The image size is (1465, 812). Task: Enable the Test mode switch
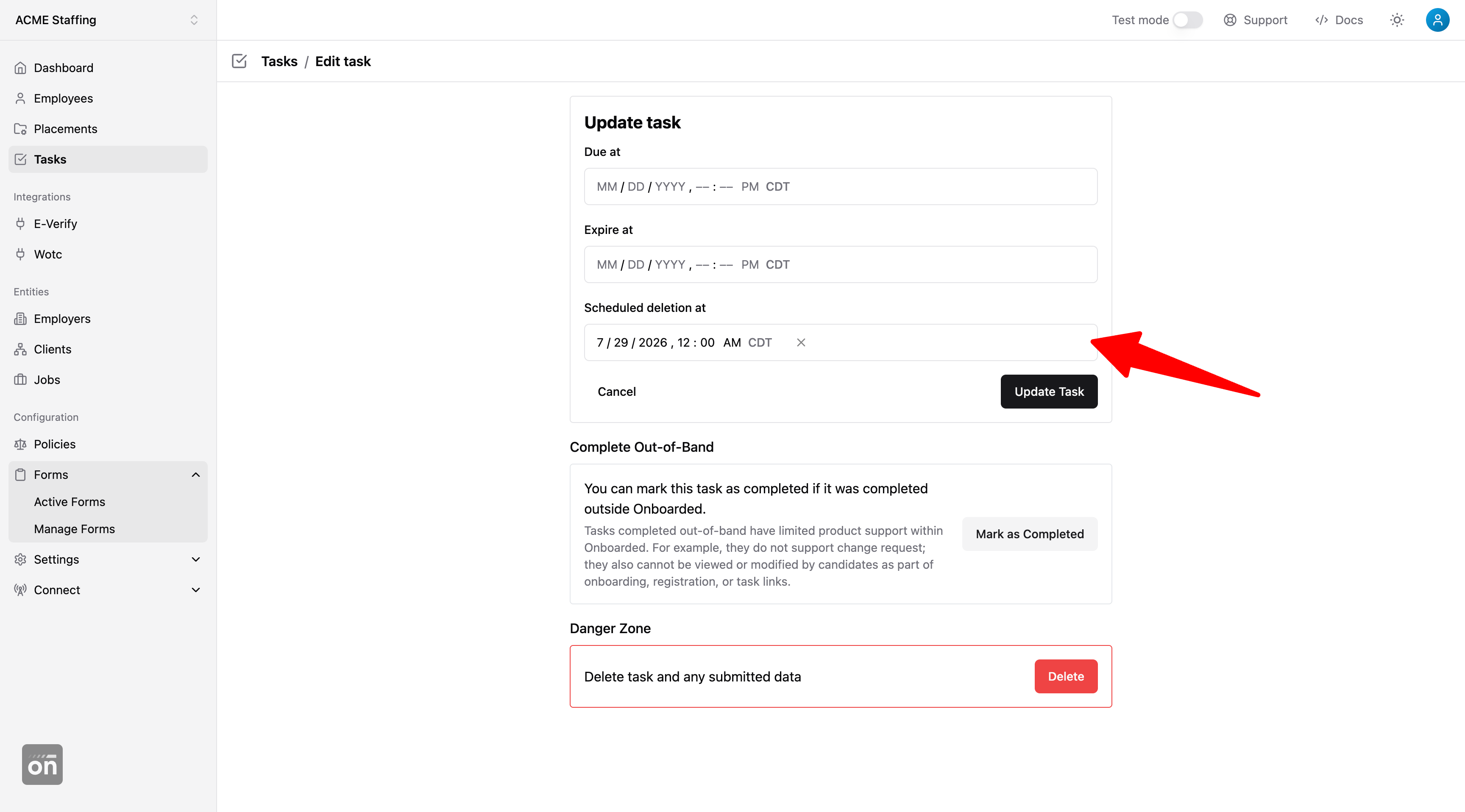(1187, 20)
